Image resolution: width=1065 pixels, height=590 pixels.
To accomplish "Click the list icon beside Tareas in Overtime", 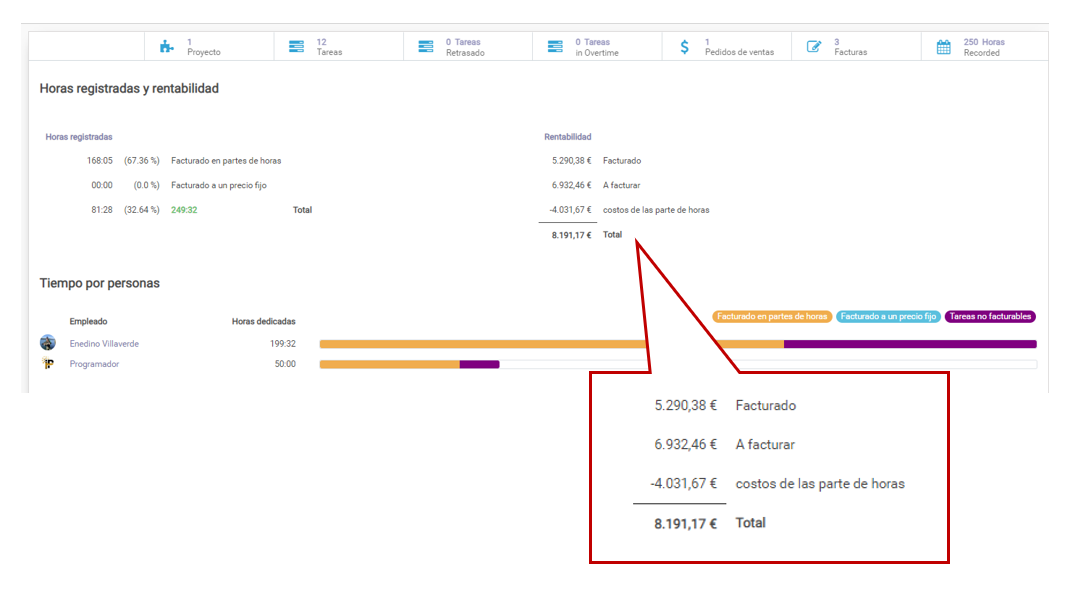I will pos(555,47).
